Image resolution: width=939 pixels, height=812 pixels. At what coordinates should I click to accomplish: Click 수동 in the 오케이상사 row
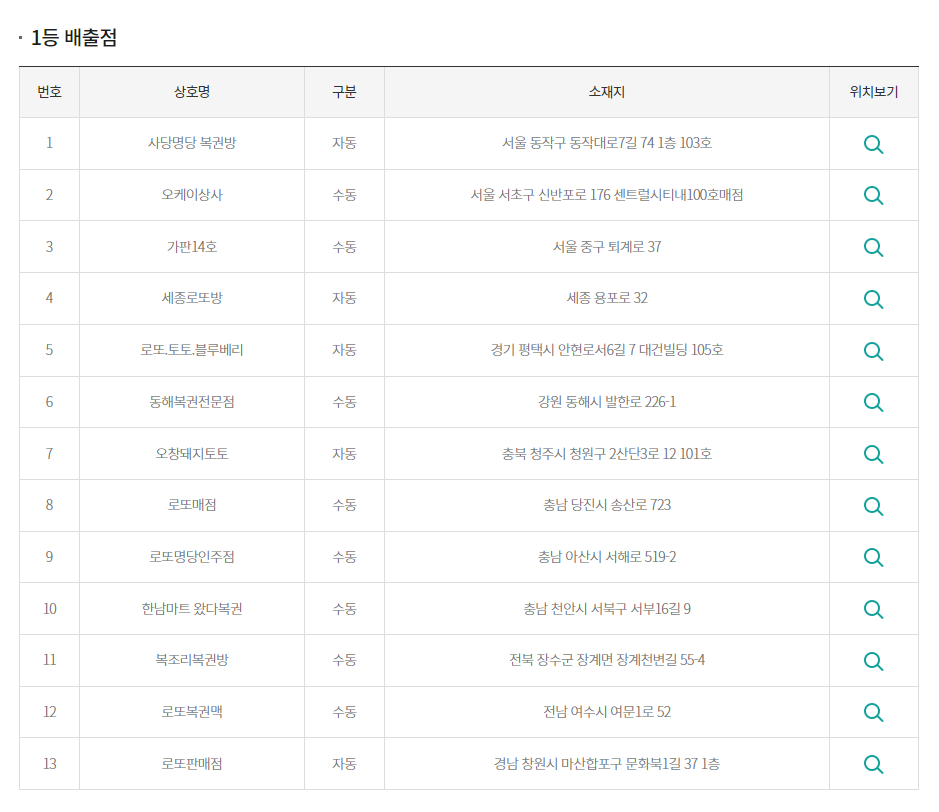click(x=344, y=195)
